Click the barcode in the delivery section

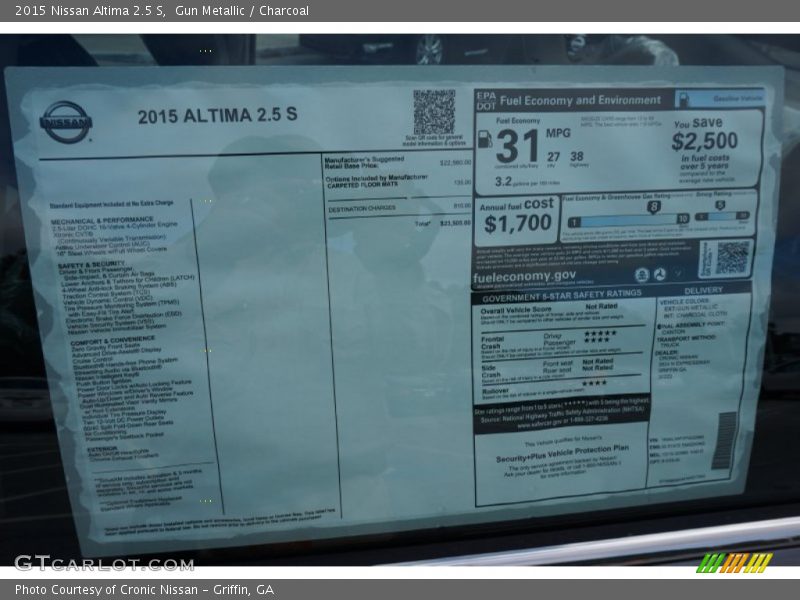tap(724, 441)
